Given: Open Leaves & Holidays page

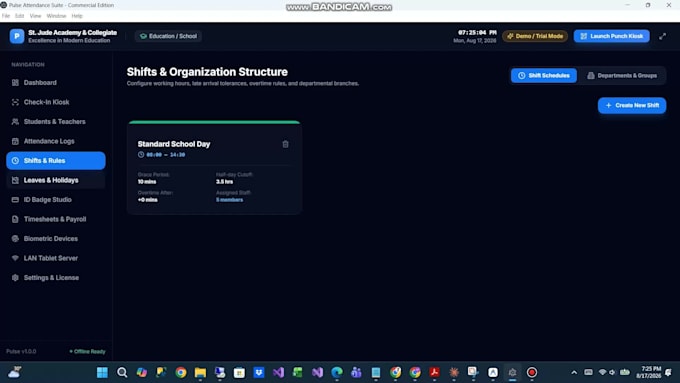Looking at the screenshot, I should click(56, 180).
